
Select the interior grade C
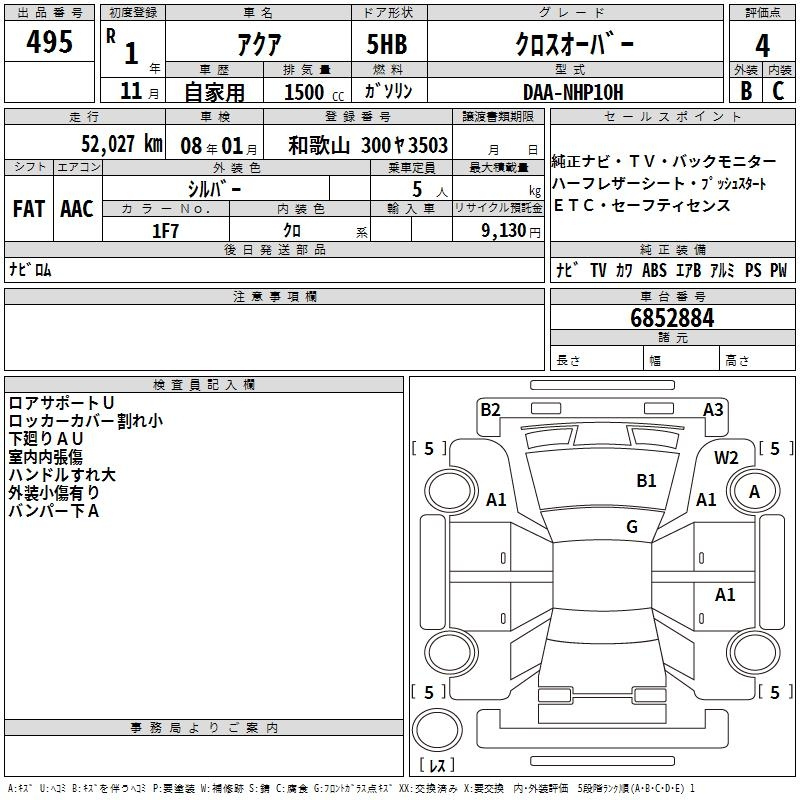(778, 90)
